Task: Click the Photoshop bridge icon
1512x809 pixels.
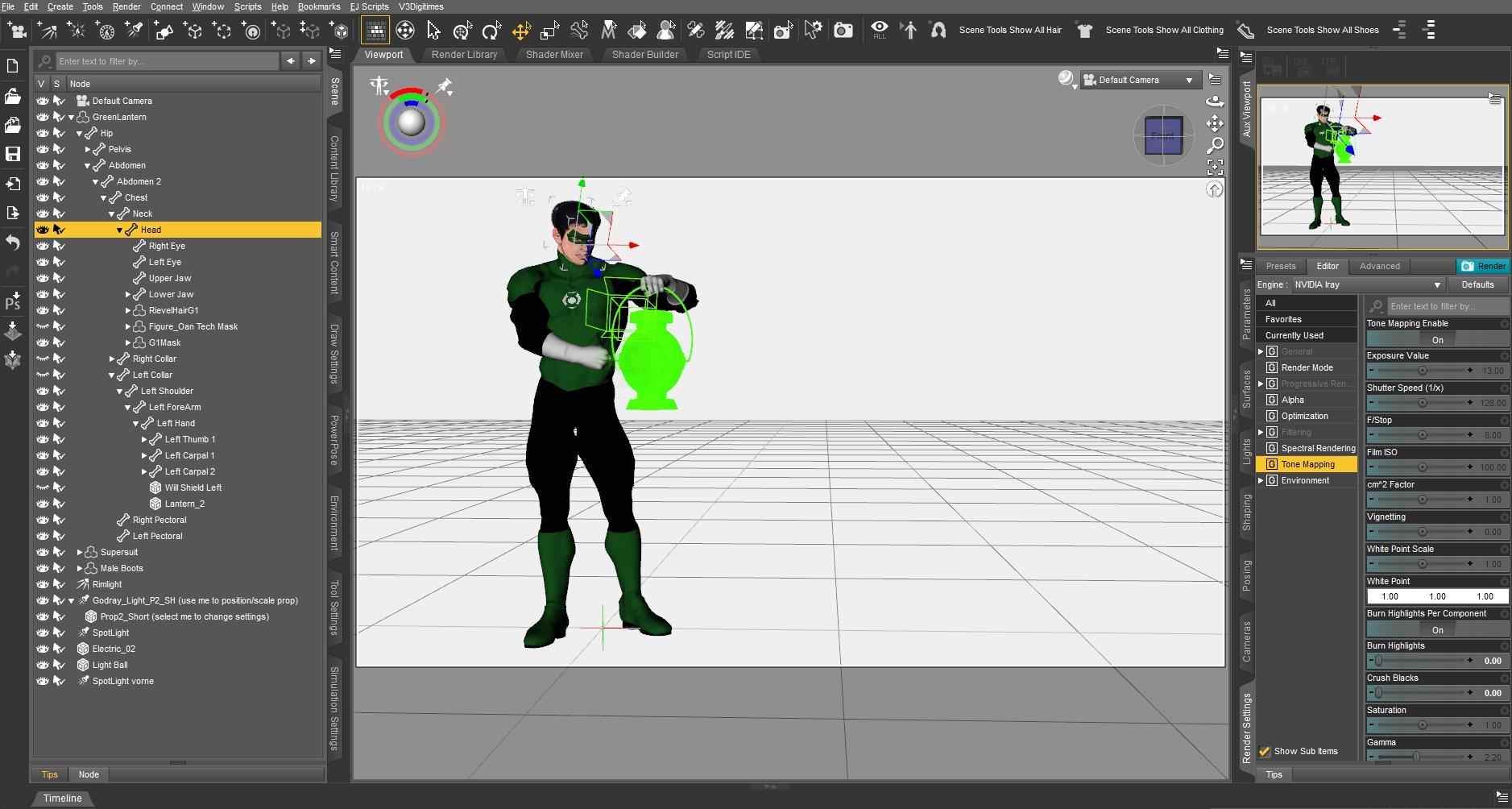Action: tap(13, 302)
